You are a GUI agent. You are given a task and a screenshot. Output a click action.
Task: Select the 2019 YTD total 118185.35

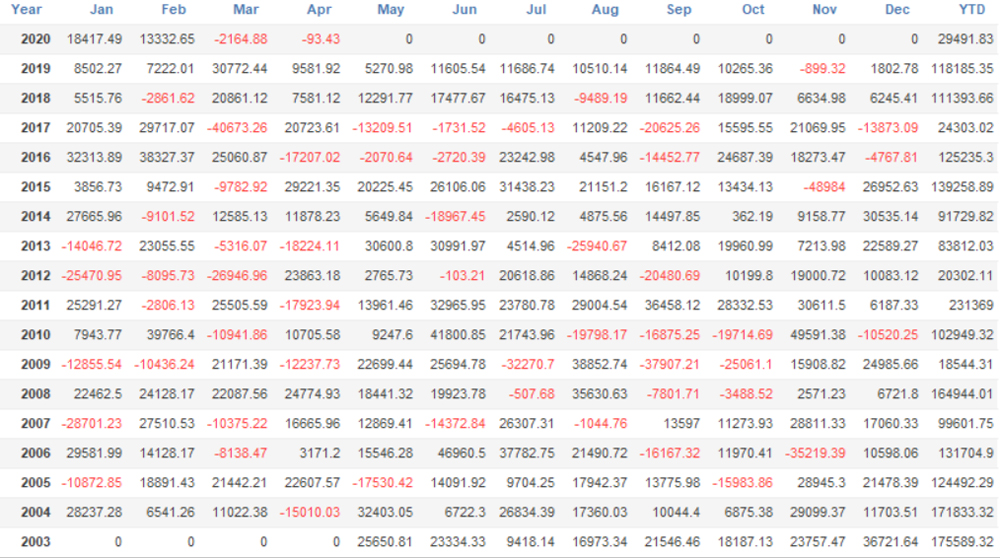pos(959,69)
